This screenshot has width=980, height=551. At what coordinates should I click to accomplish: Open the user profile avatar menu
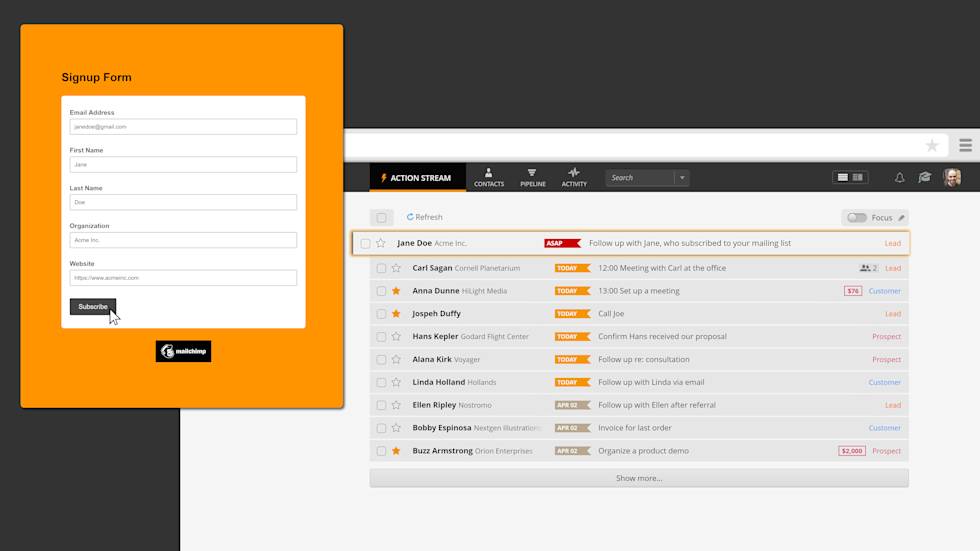952,177
